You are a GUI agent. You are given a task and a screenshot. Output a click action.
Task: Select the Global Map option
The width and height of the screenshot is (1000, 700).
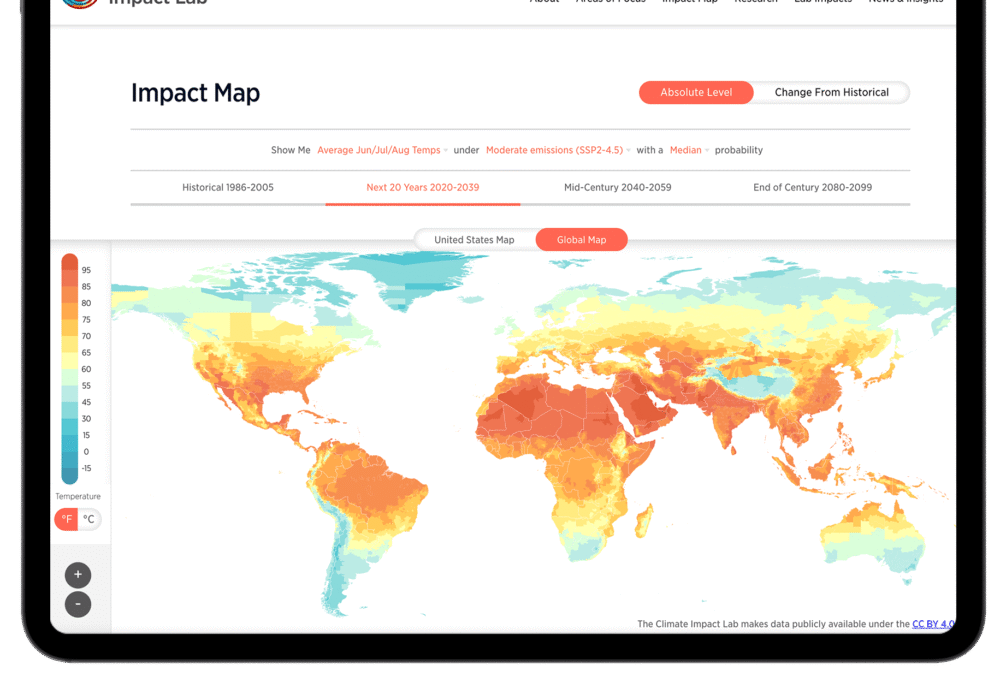581,240
